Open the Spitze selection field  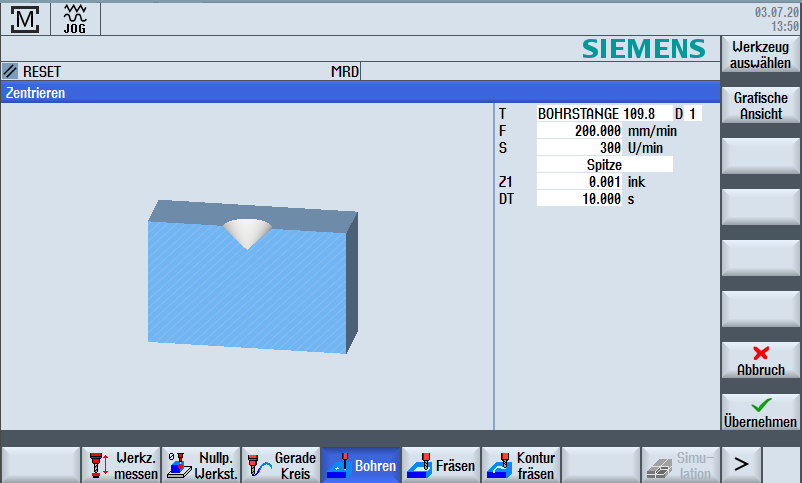(605, 165)
